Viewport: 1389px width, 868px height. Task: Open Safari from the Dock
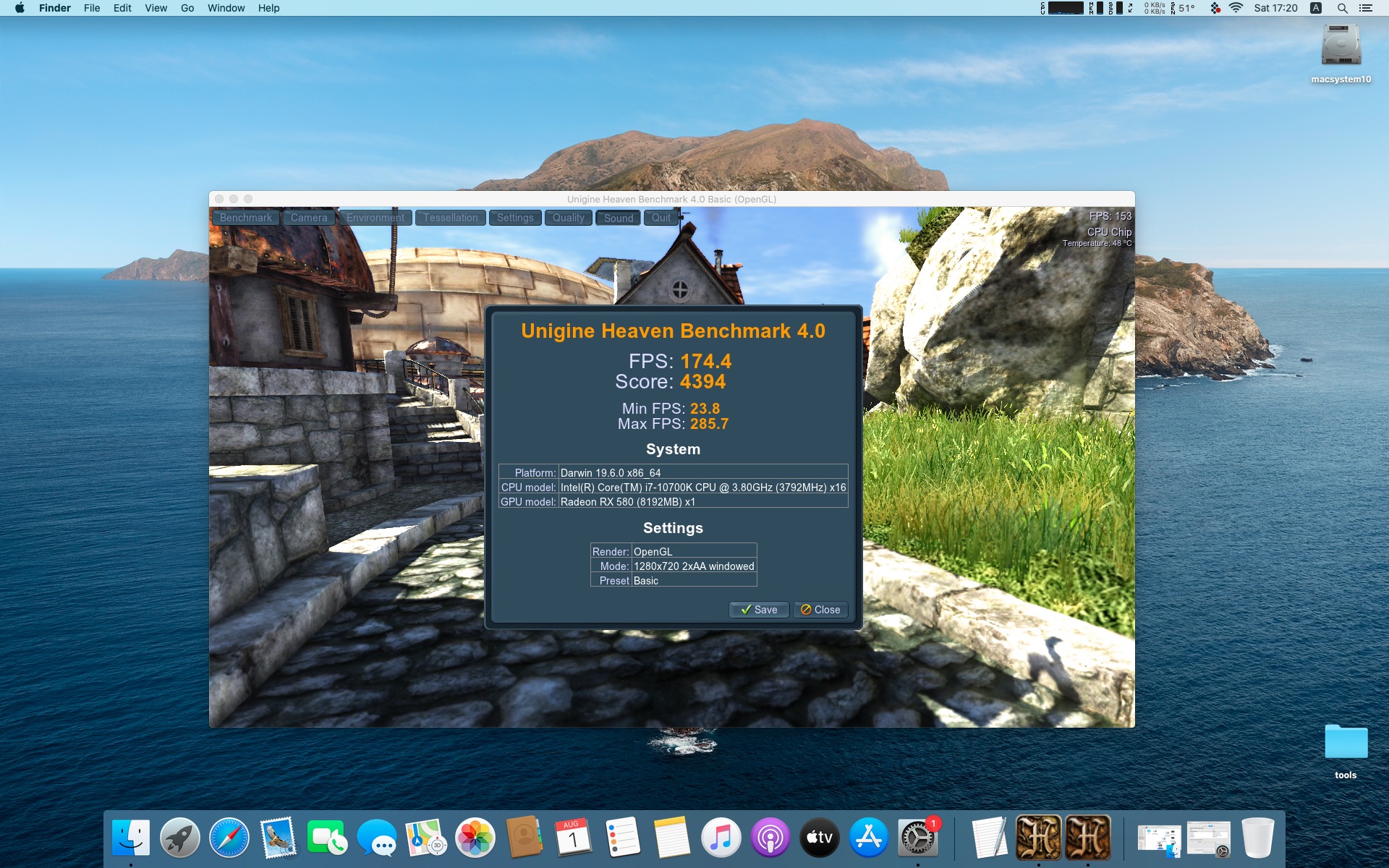click(x=229, y=838)
